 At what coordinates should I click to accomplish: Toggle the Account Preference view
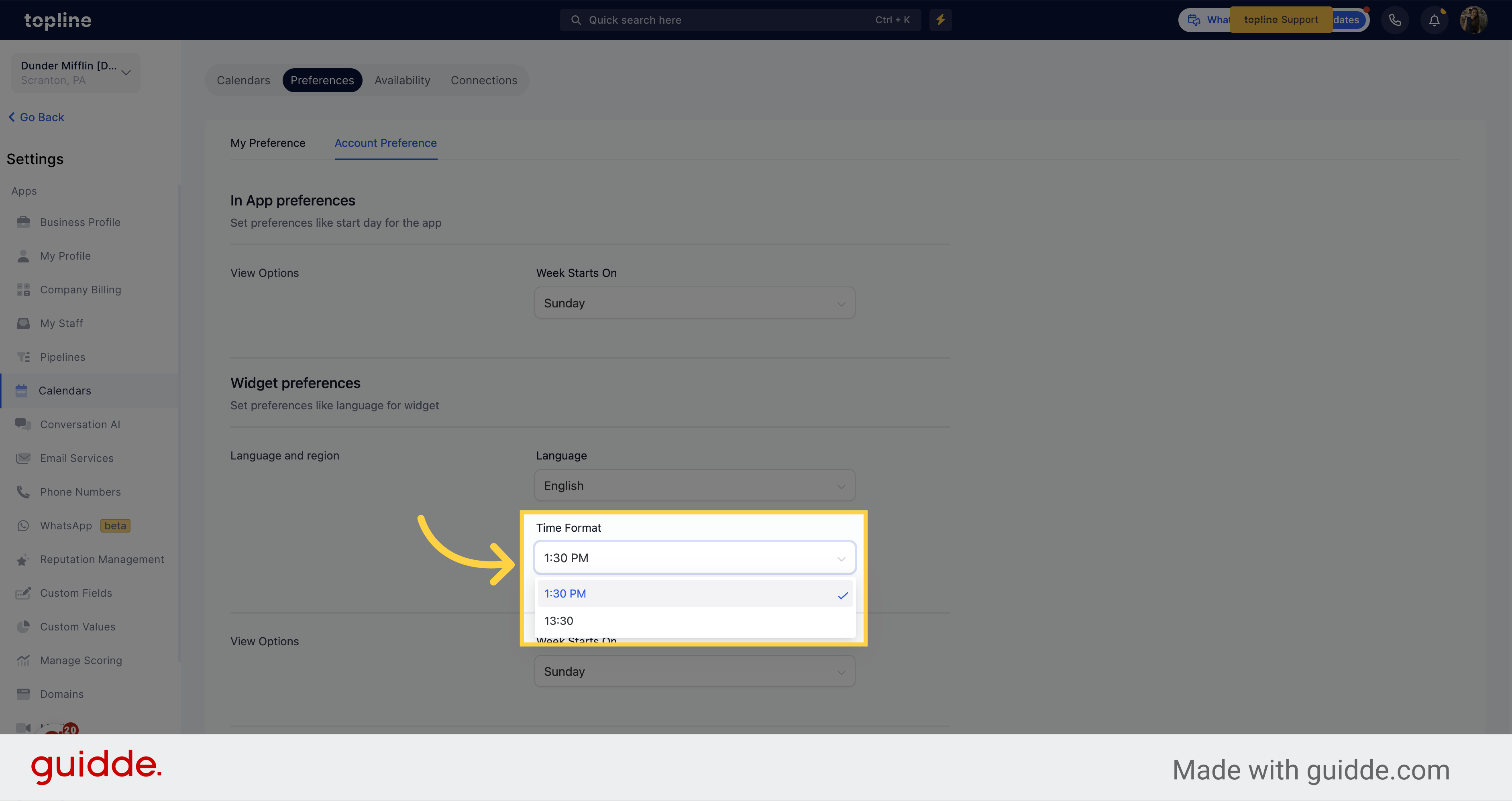pos(386,142)
